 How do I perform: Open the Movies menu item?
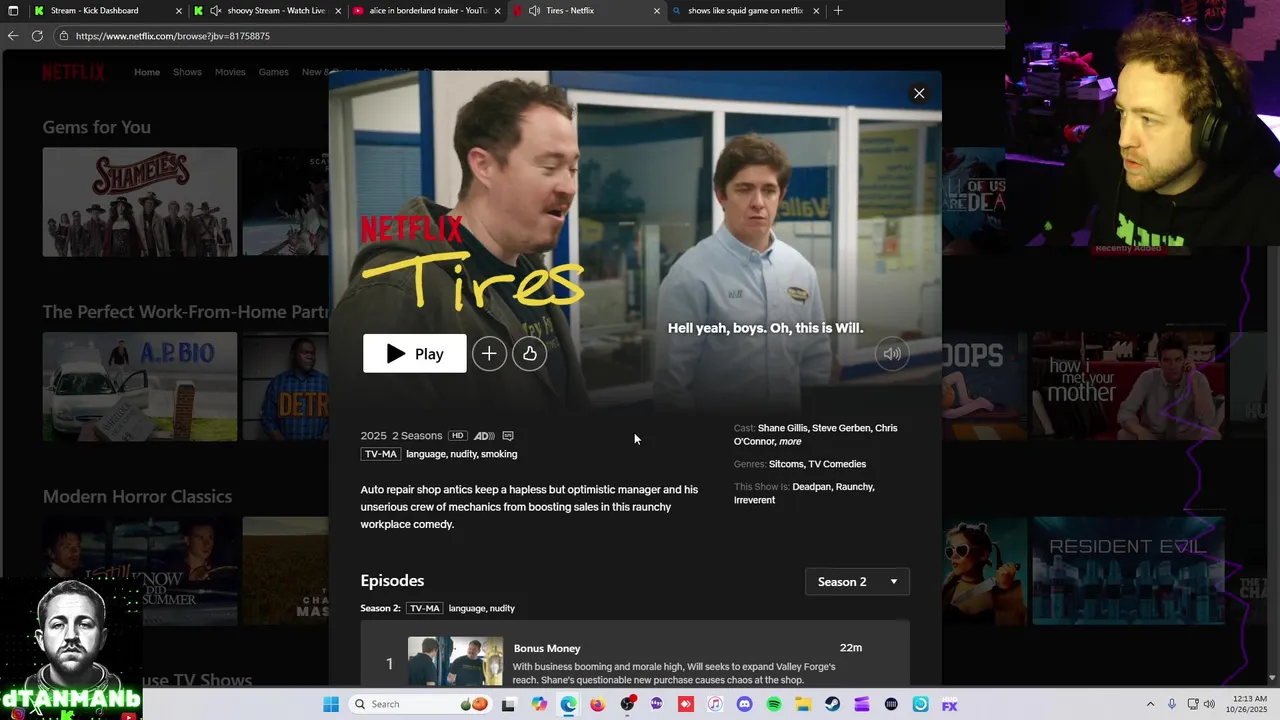230,72
